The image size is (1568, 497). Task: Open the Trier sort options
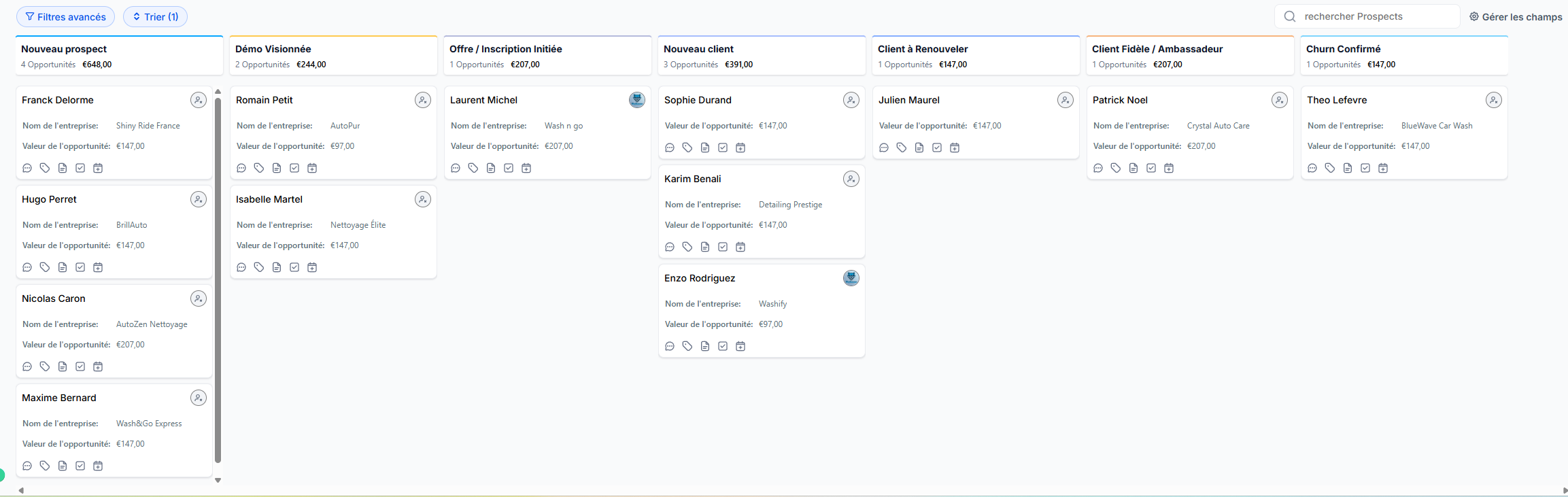point(155,17)
